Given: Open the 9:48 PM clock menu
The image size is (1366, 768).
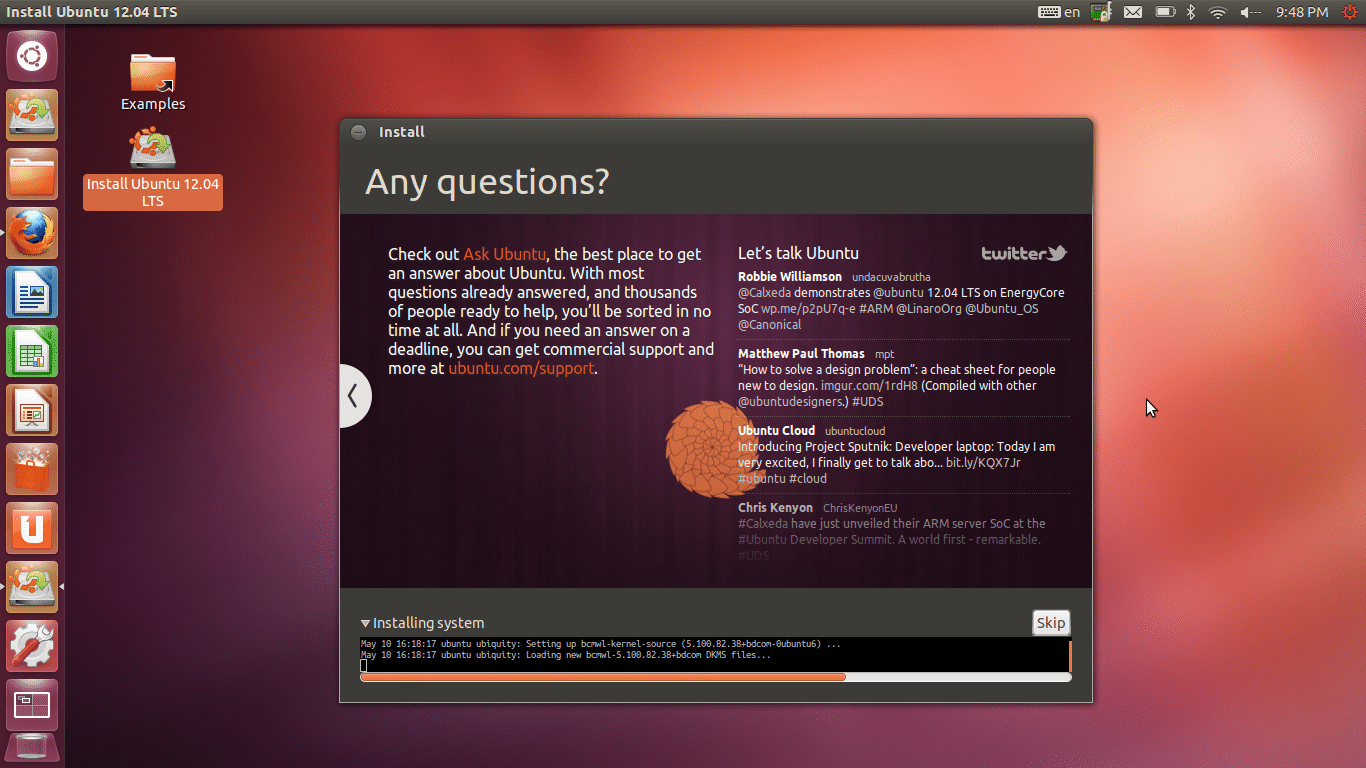Looking at the screenshot, I should pos(1302,12).
